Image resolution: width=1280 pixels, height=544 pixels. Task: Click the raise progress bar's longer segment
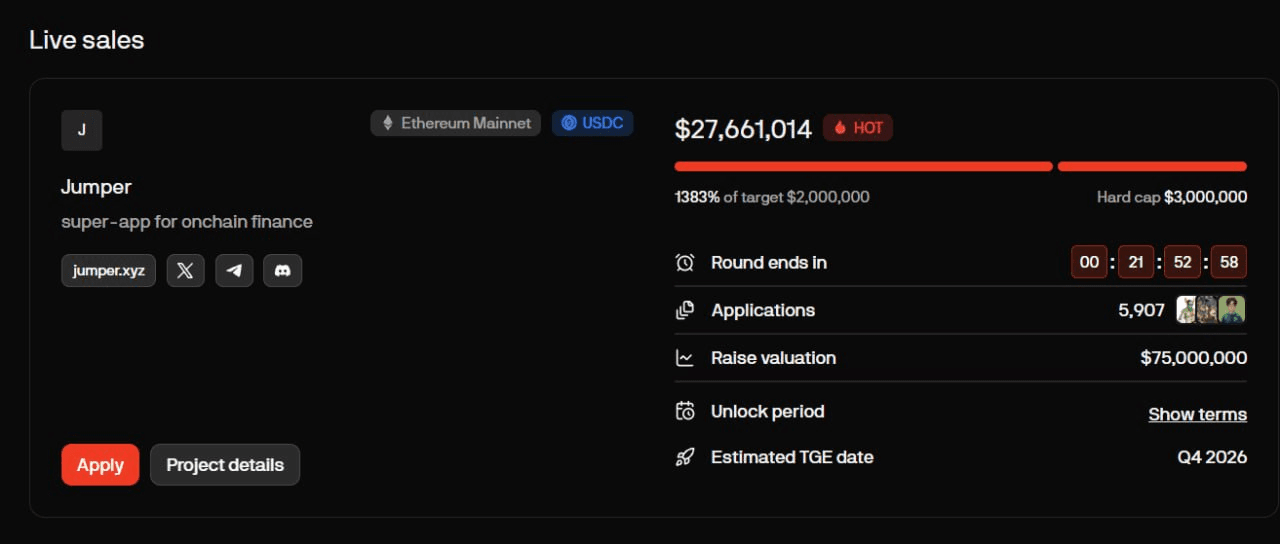pyautogui.click(x=864, y=166)
